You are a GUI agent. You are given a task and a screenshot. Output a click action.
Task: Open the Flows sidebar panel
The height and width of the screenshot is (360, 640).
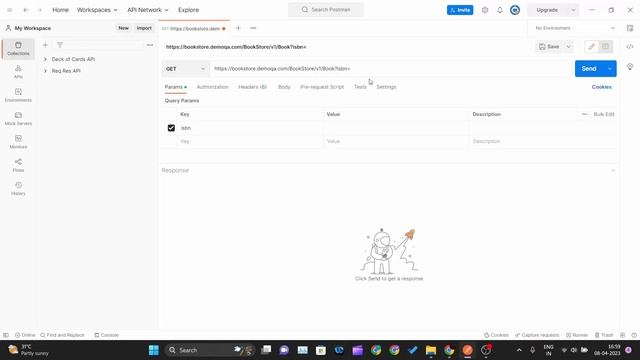click(18, 165)
